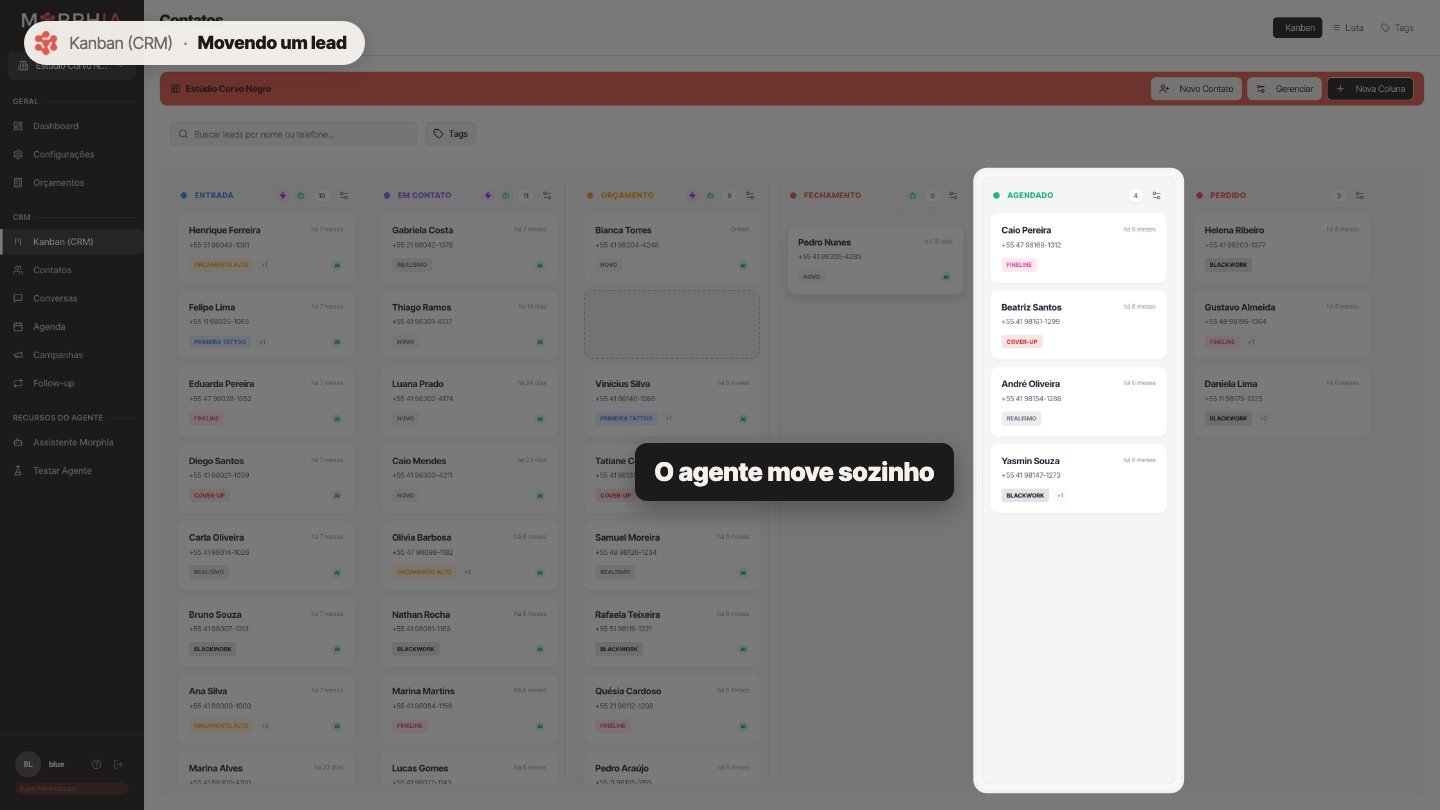Screen dimensions: 1440x810
Task: Open settings of the Em Contato column
Action: (x=547, y=196)
